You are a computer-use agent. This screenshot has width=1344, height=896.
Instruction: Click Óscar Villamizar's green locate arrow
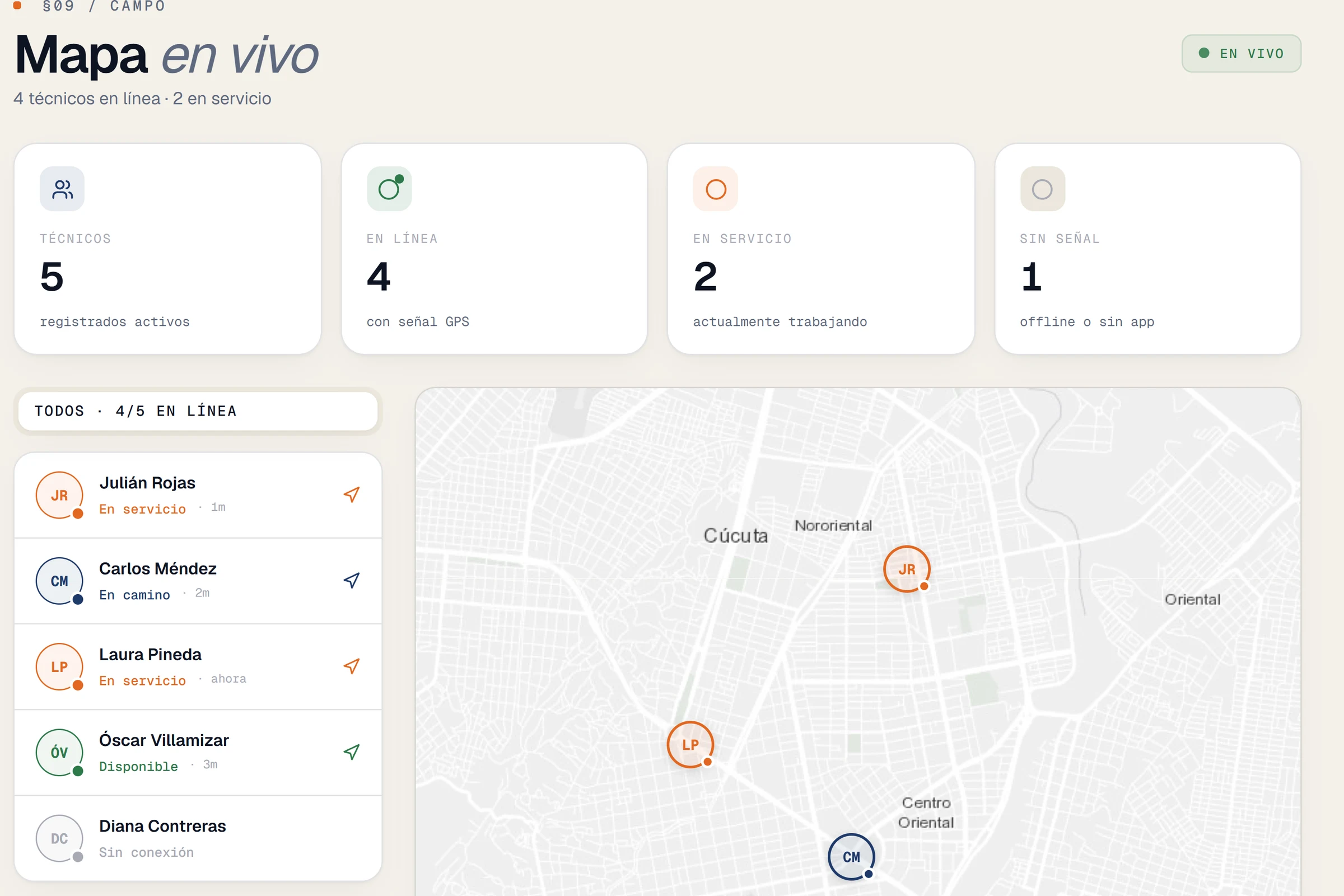[352, 752]
